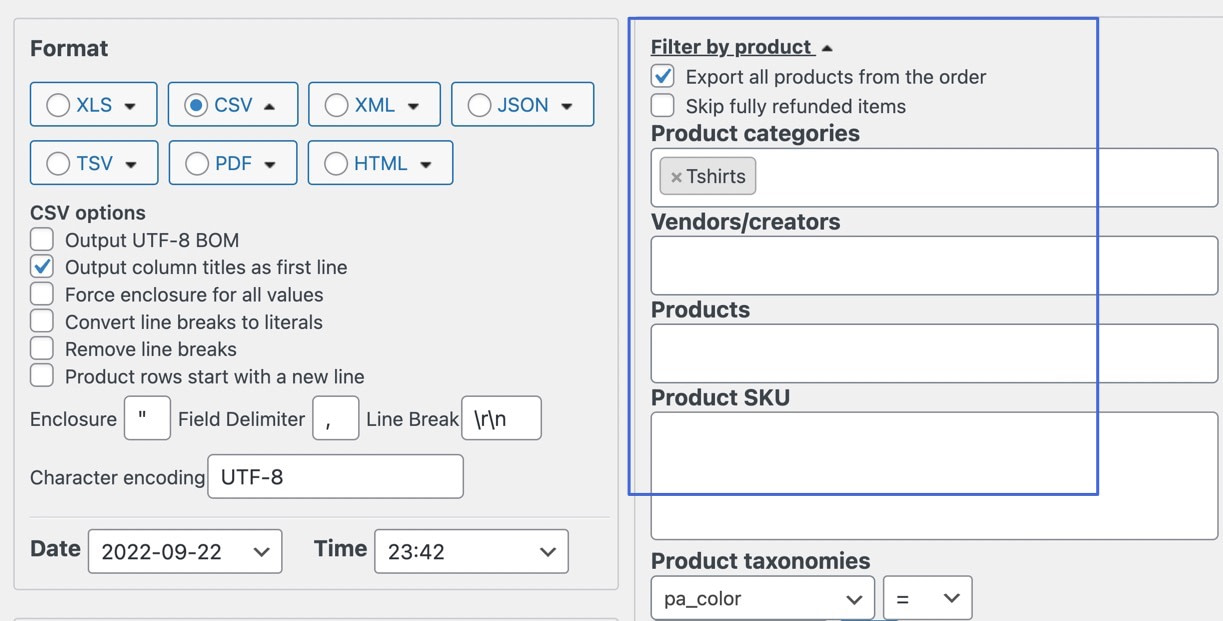
Task: Select the JSON format radio button
Action: coord(479,105)
